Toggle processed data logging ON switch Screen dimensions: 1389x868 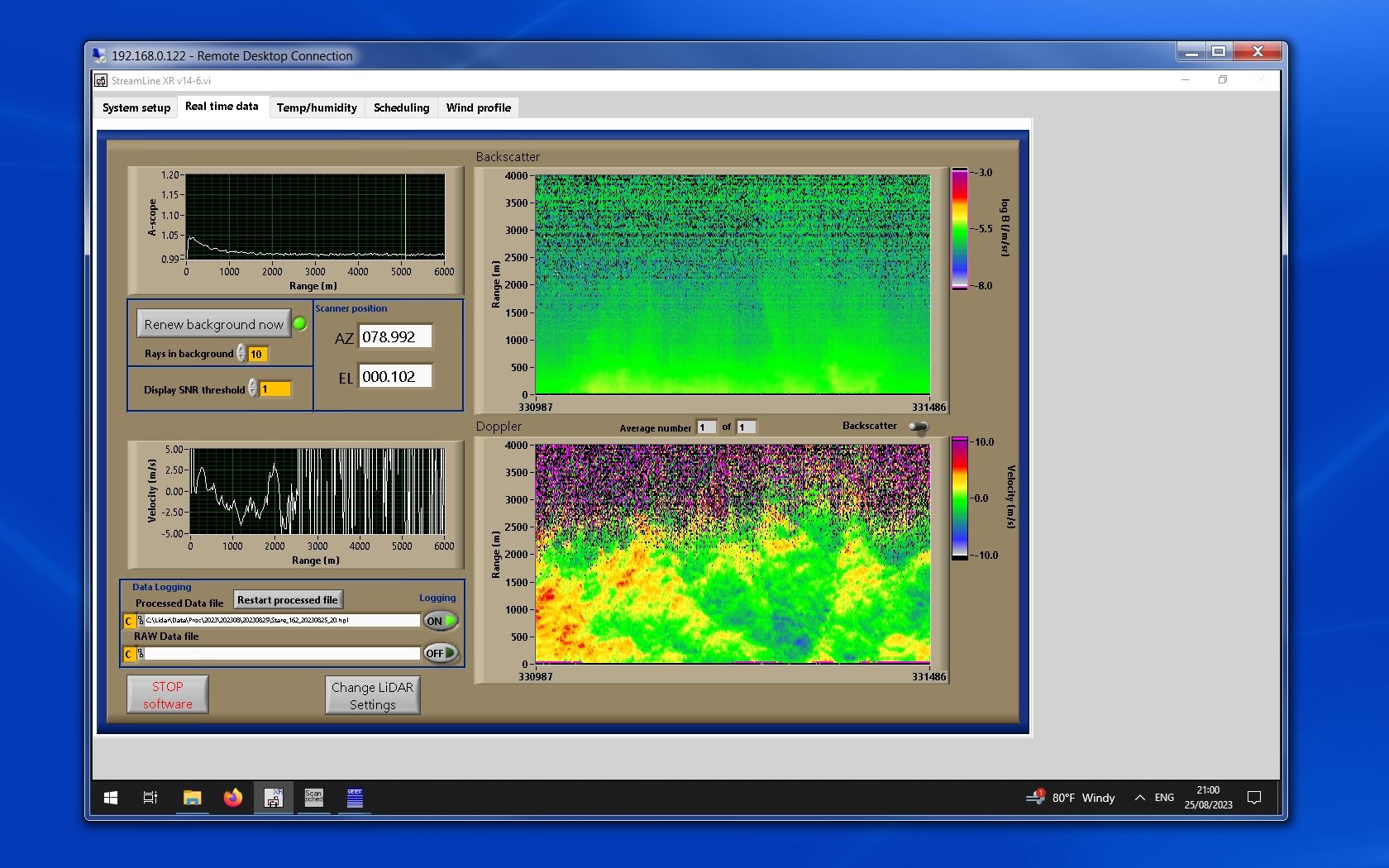[x=441, y=621]
